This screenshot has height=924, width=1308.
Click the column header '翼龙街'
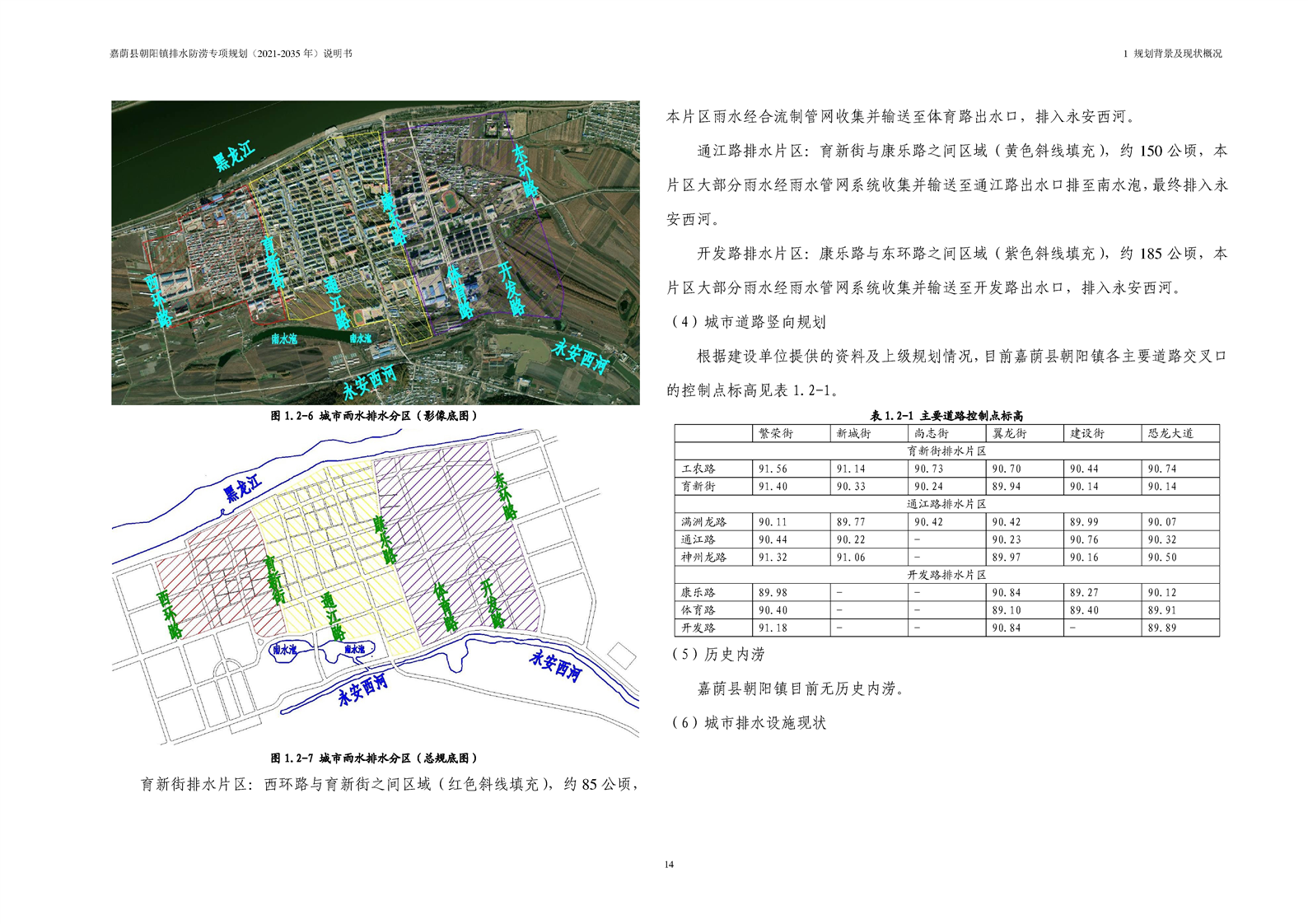coord(1009,433)
